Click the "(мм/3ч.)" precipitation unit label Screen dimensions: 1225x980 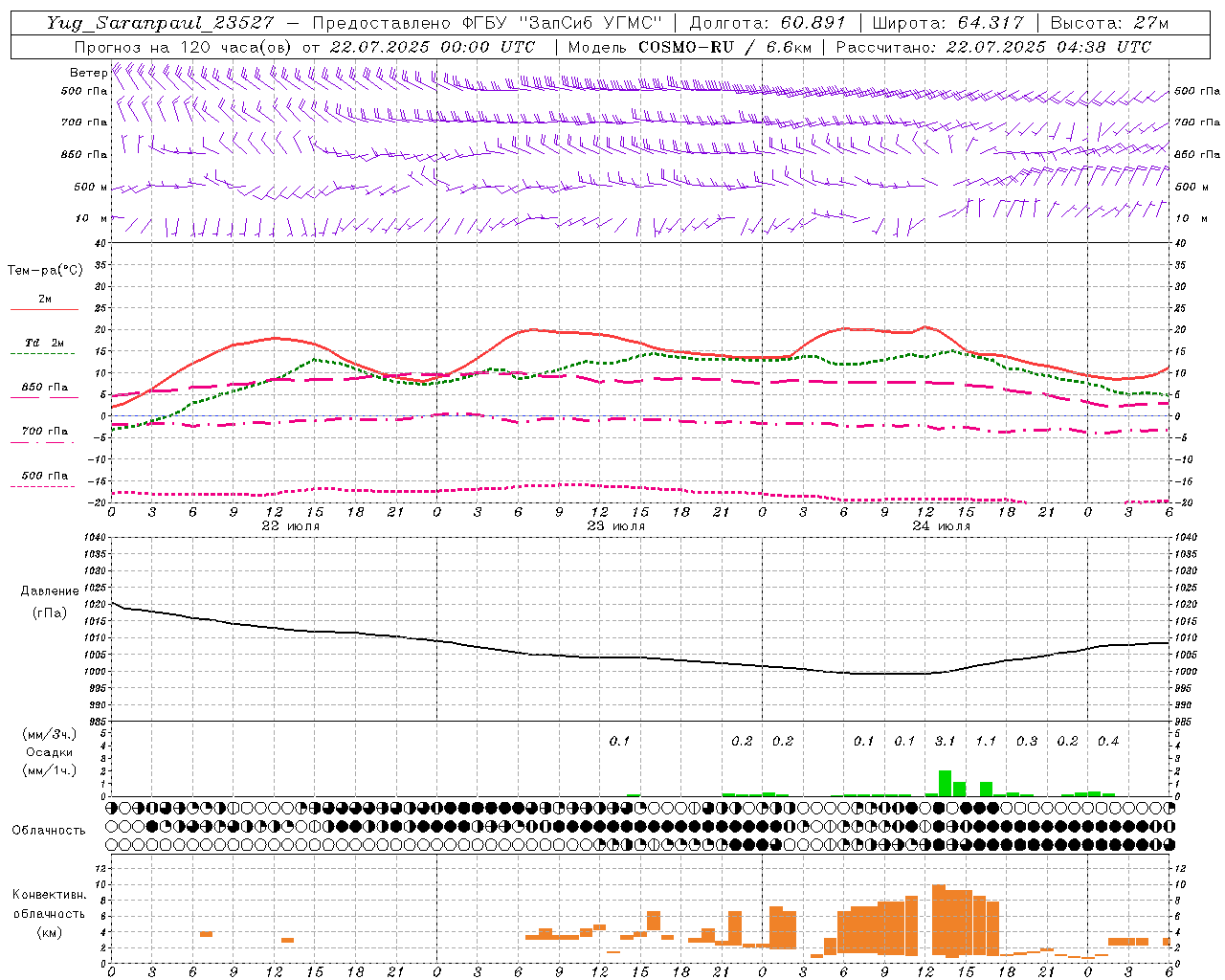[50, 734]
